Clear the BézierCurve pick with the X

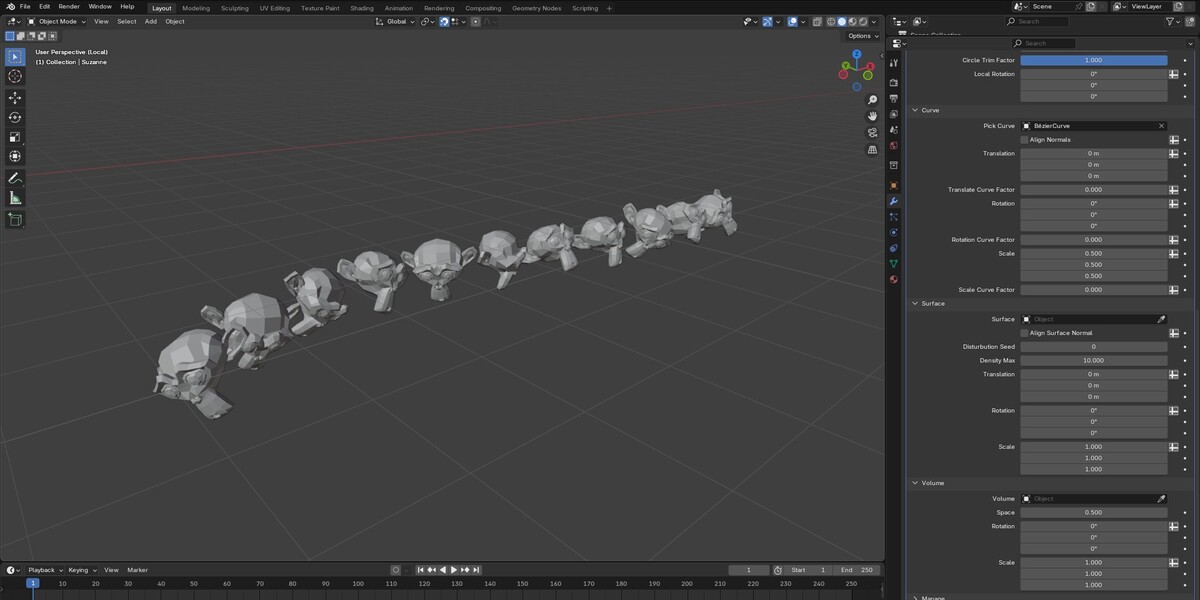[1161, 126]
